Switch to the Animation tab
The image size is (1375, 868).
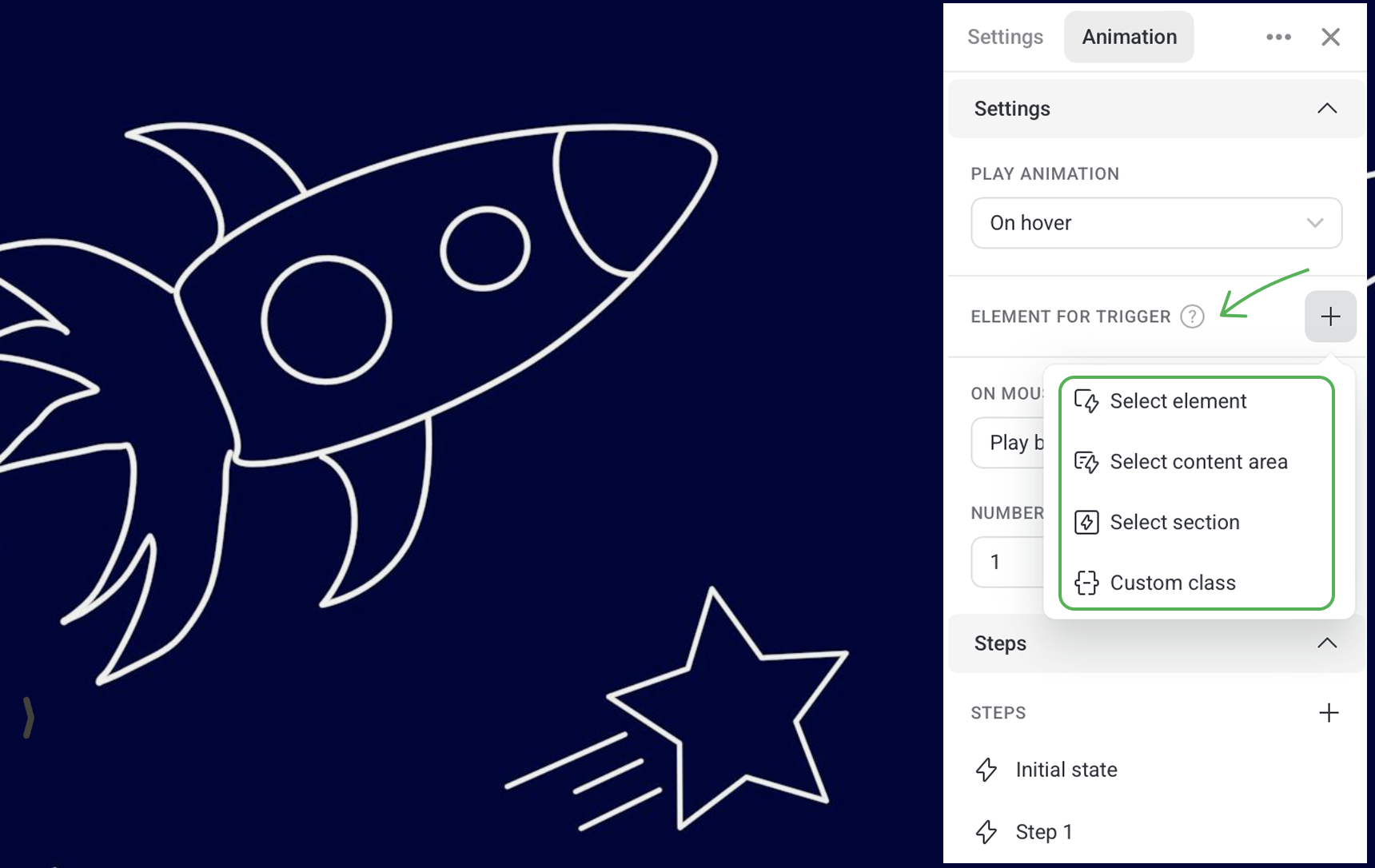(x=1129, y=37)
